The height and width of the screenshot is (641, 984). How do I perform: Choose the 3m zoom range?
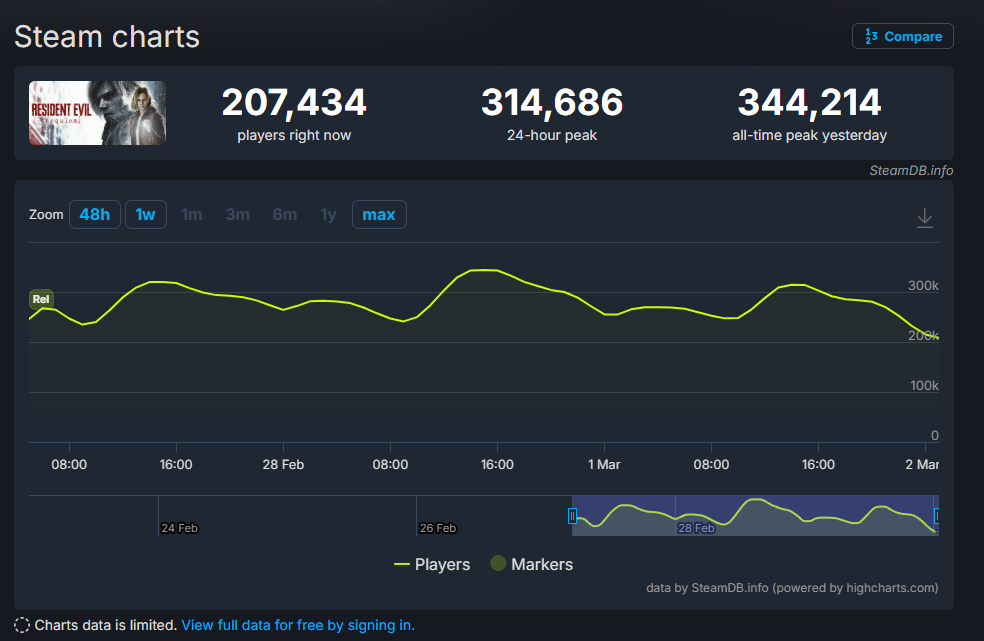coord(237,214)
